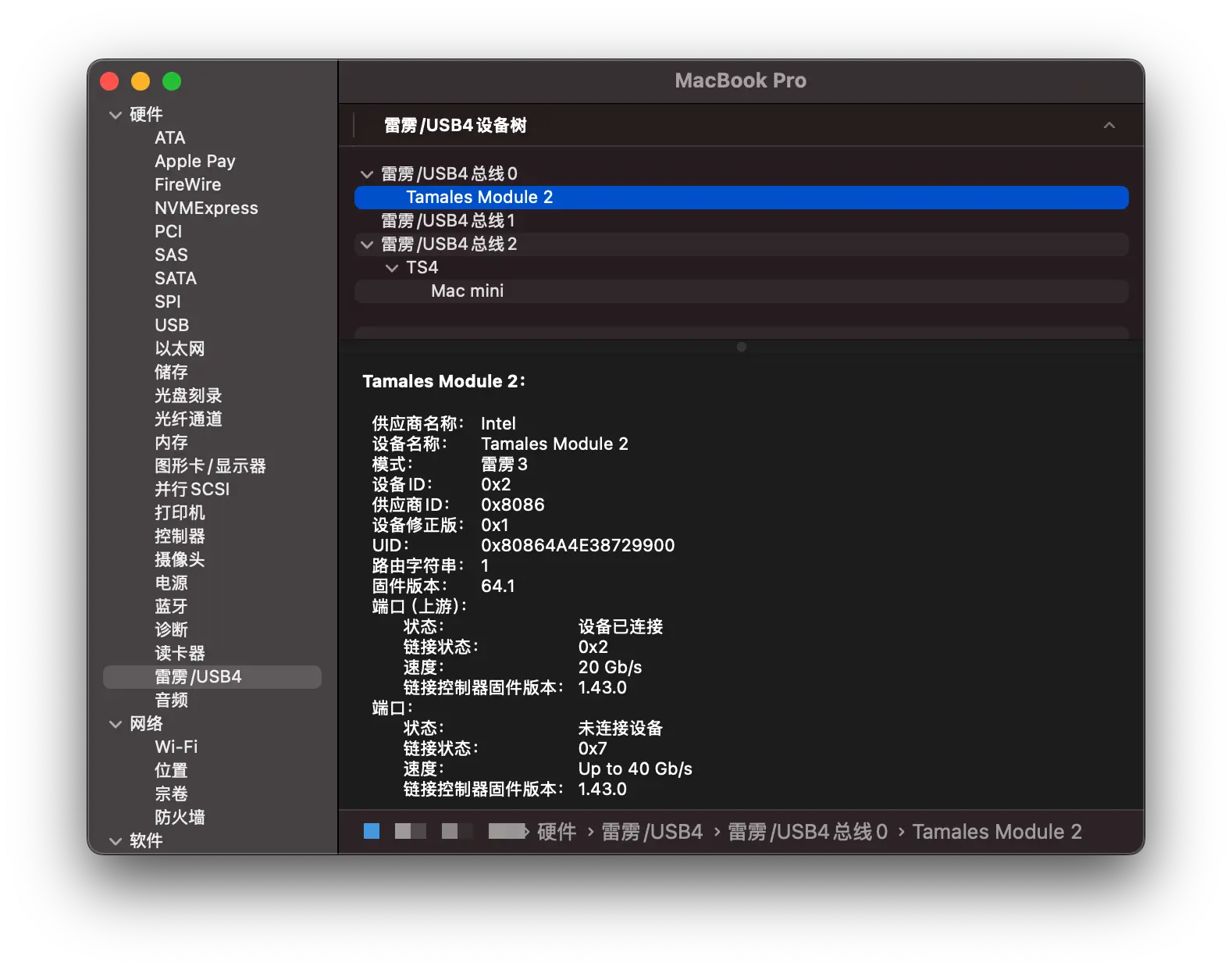Image resolution: width=1232 pixels, height=970 pixels.
Task: Select 蓝牙 in the sidebar
Action: coord(171,607)
